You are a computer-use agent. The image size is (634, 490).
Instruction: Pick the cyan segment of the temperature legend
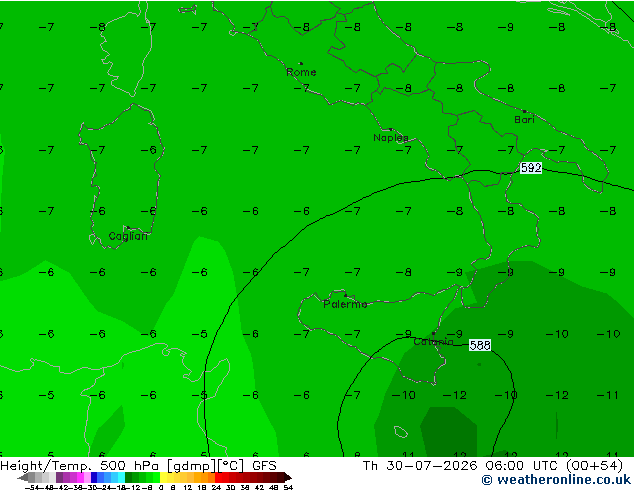[x=121, y=477]
